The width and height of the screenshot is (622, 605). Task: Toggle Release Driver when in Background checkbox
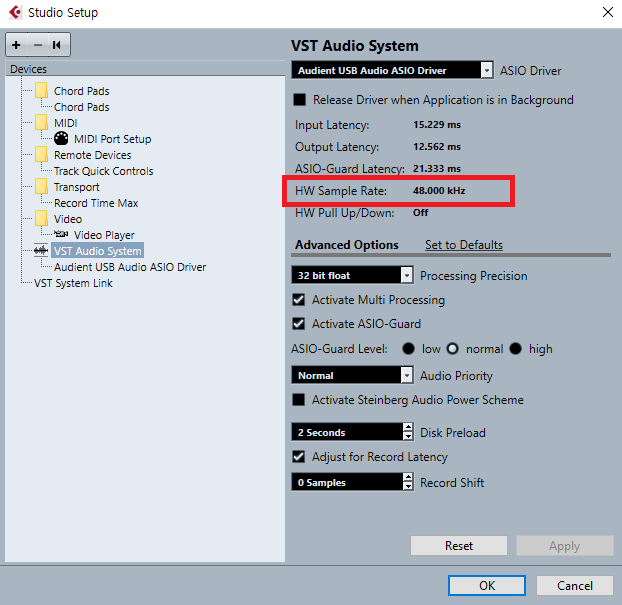[x=299, y=100]
